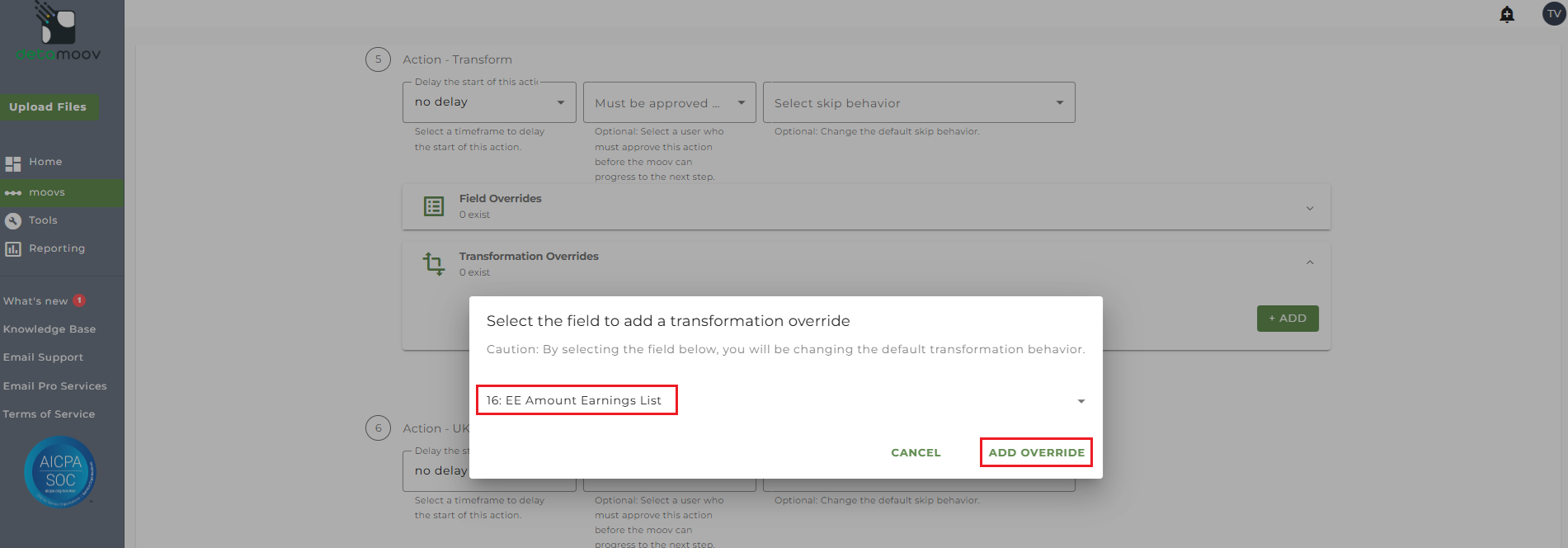1568x548 pixels.
Task: Open the field selection dropdown in dialog
Action: click(x=1081, y=401)
